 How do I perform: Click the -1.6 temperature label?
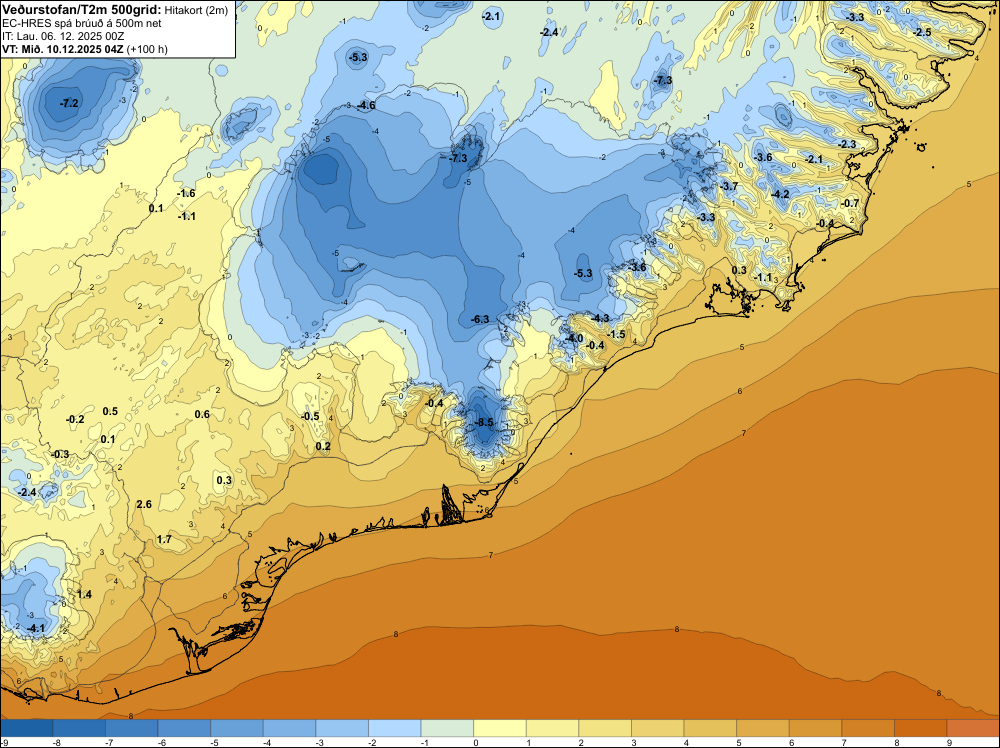[x=186, y=193]
